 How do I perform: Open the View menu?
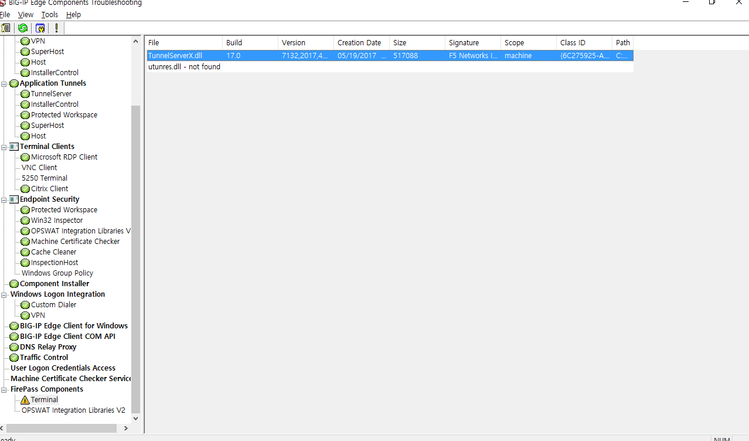pyautogui.click(x=25, y=15)
